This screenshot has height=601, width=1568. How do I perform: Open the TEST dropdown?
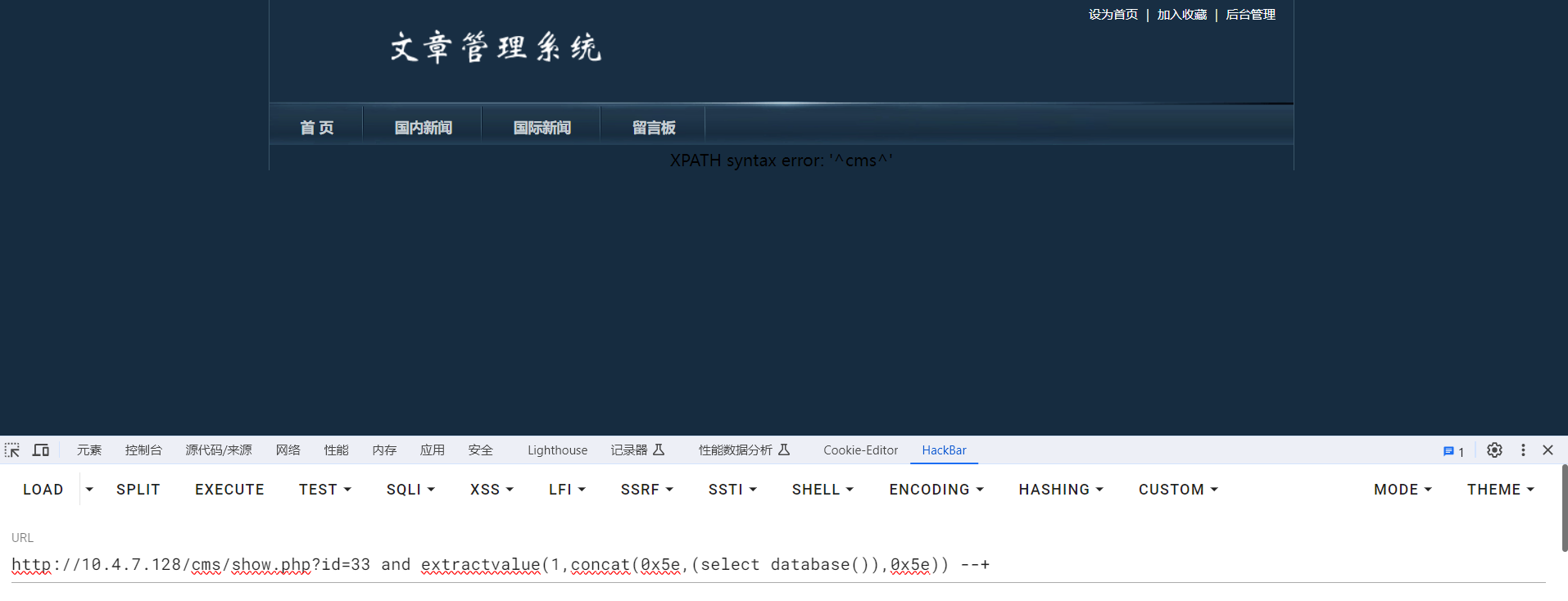(x=325, y=490)
